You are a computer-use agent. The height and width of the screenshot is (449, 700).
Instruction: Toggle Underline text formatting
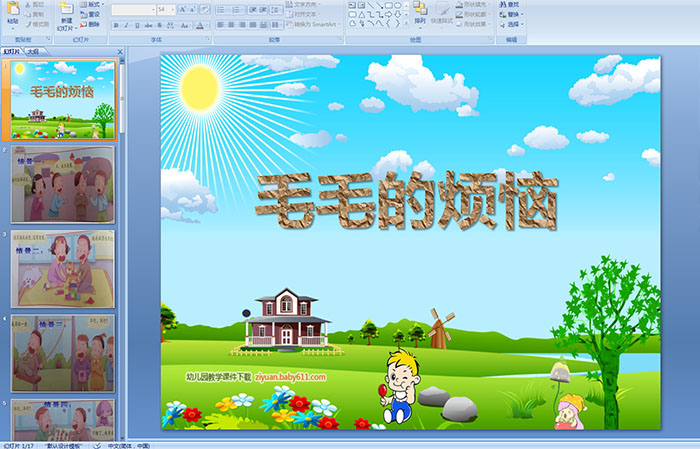[x=138, y=25]
